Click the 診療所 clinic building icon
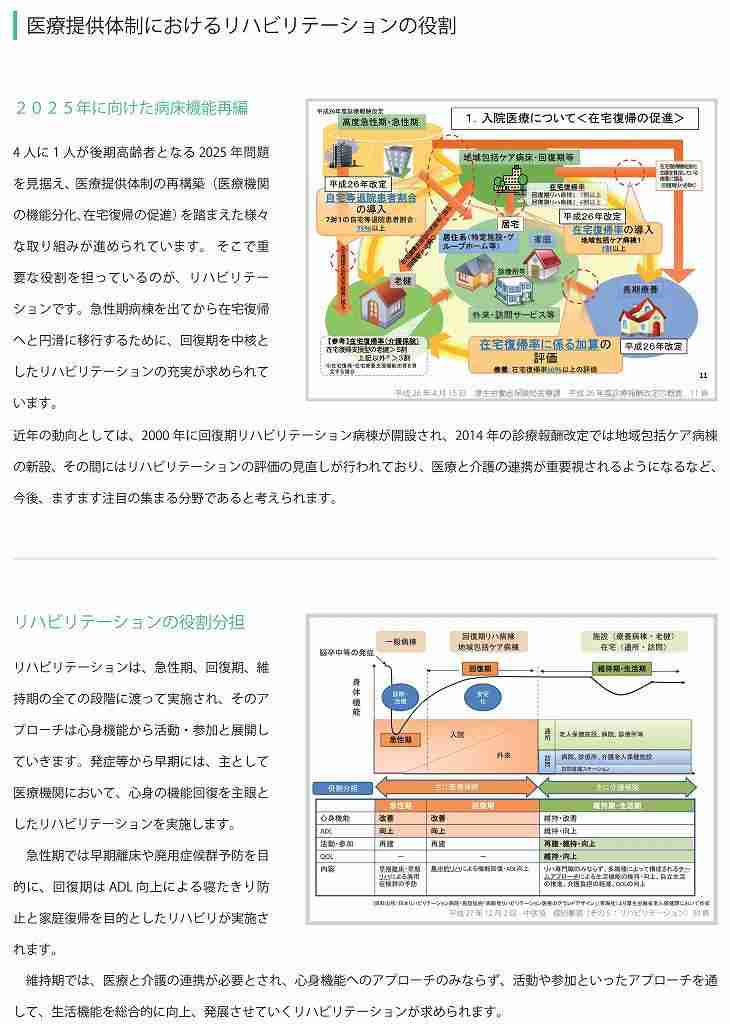The width and height of the screenshot is (730, 1024). 514,288
